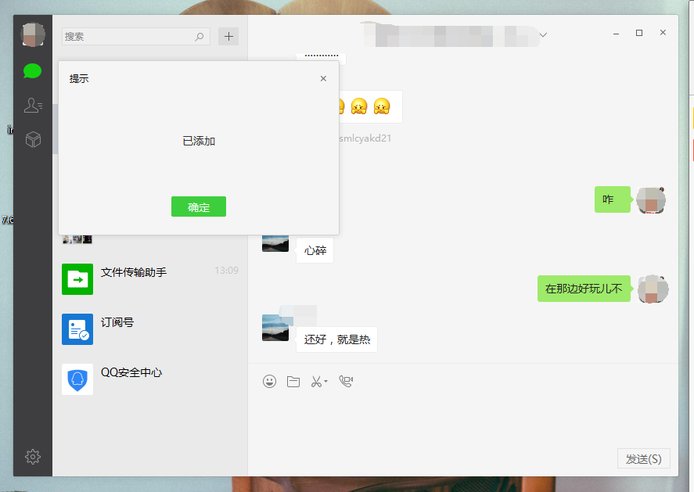Screen dimensions: 694x492
Task: Click the 发送(S) send button
Action: (x=644, y=459)
